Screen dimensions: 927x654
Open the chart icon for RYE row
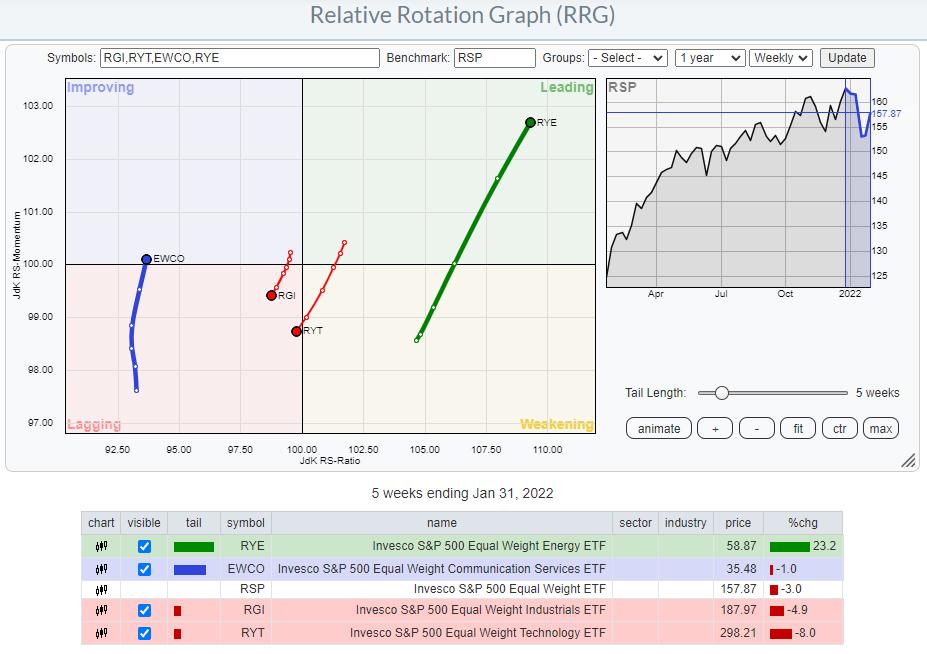tap(101, 547)
